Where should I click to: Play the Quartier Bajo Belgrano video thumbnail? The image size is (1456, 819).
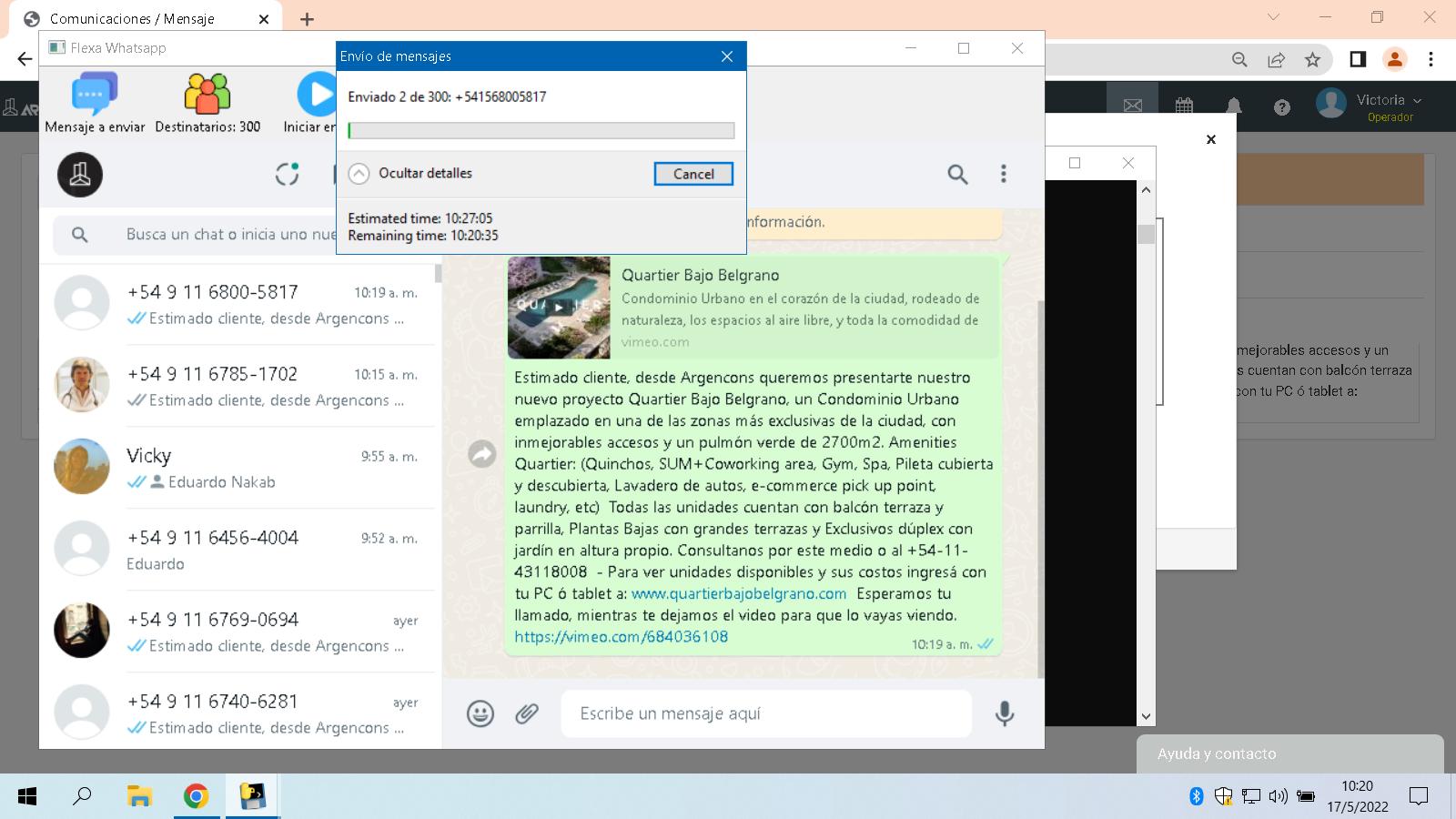pos(559,307)
